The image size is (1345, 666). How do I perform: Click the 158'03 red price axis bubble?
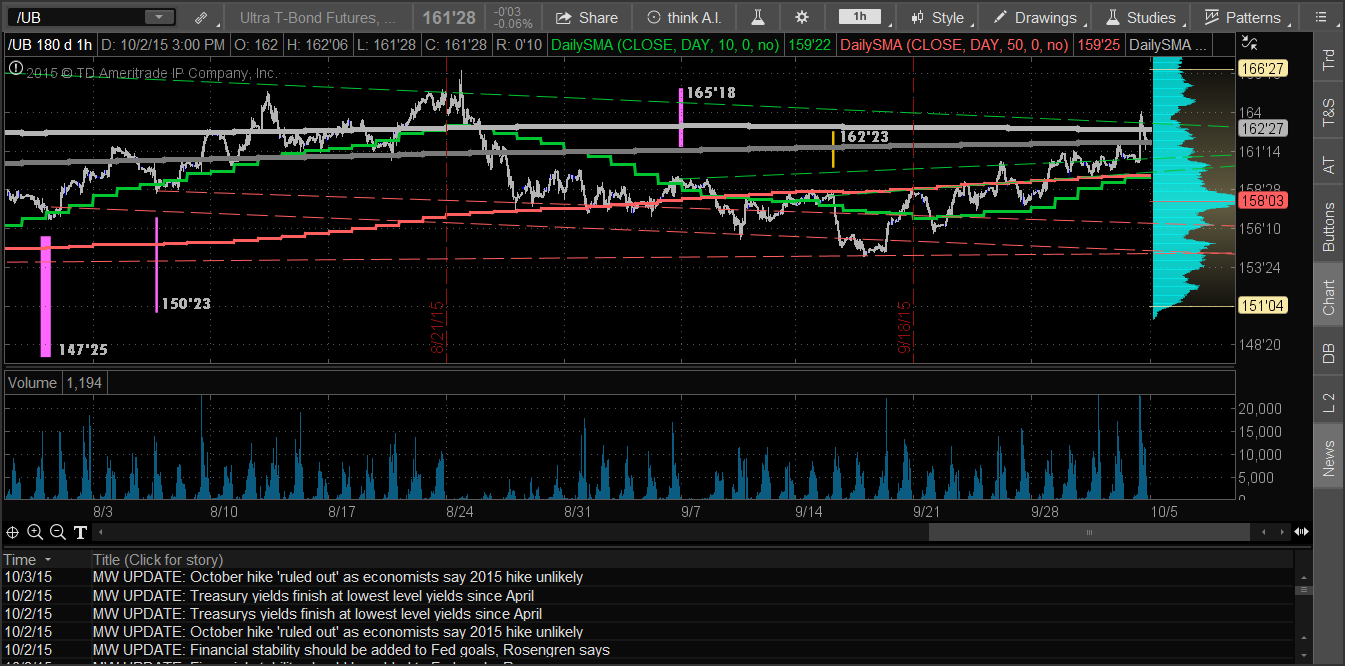(1261, 200)
